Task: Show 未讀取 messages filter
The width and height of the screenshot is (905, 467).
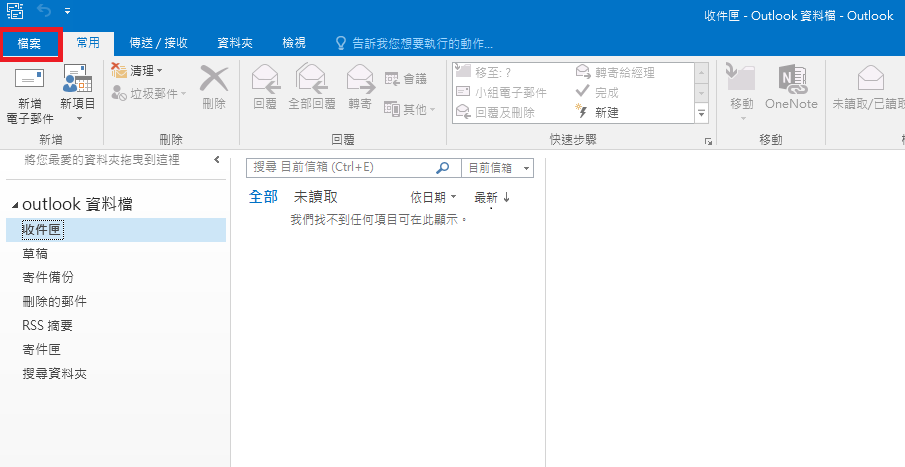Action: click(x=316, y=197)
